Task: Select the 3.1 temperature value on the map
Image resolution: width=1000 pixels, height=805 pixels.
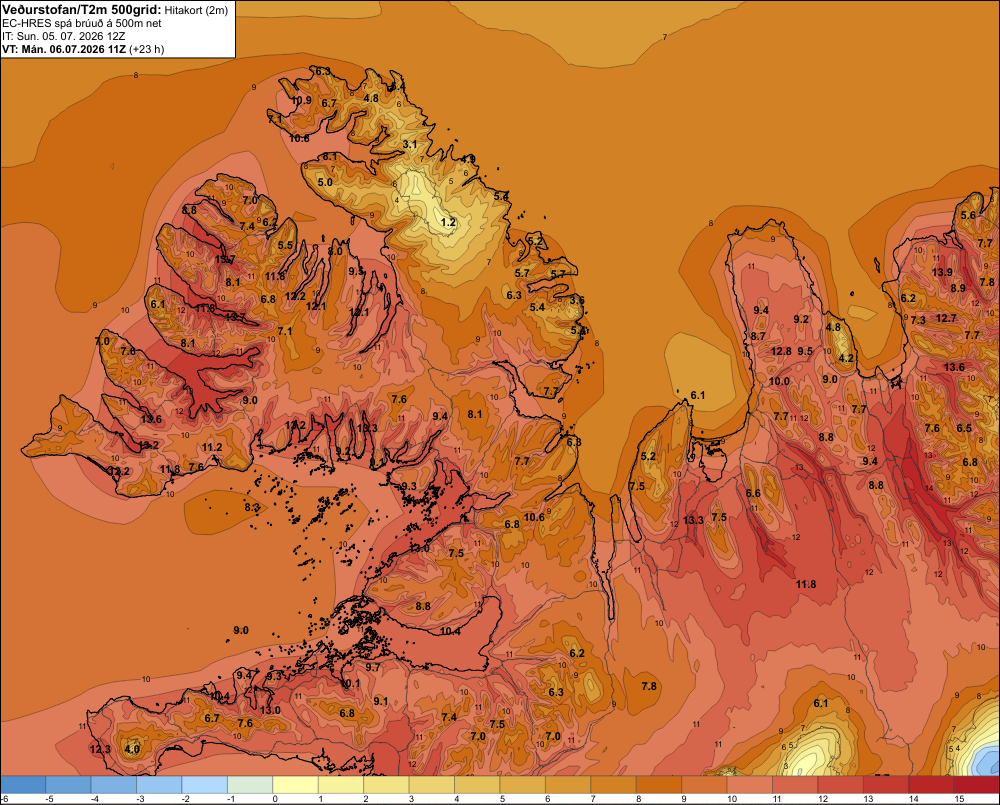Action: [x=409, y=144]
